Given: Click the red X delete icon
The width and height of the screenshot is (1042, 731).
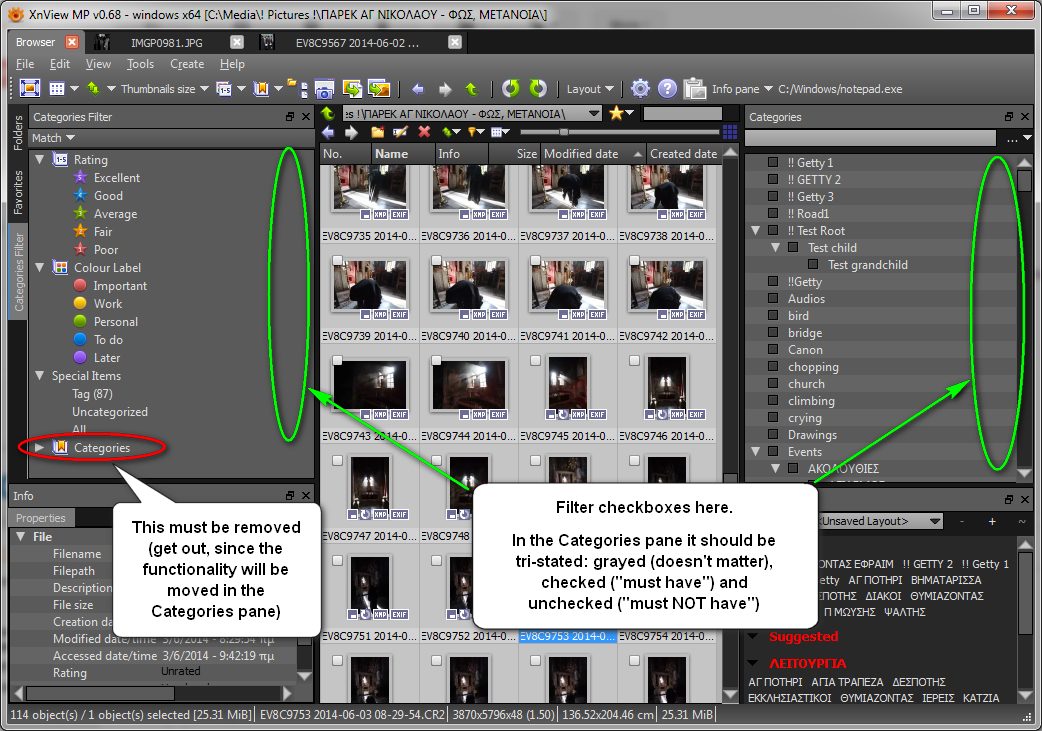Looking at the screenshot, I should [424, 132].
